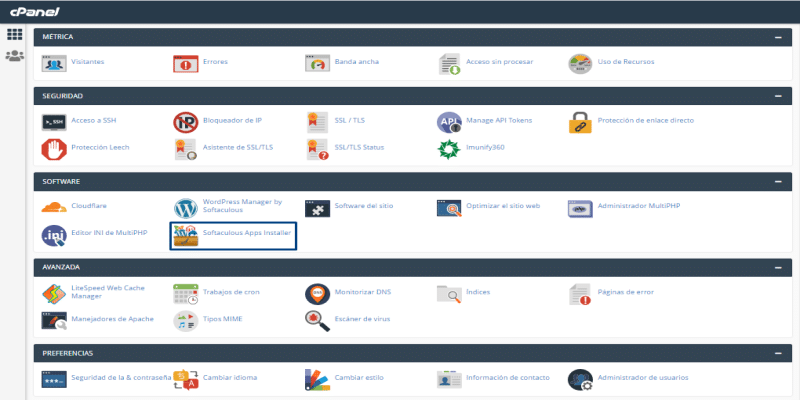Image resolution: width=800 pixels, height=400 pixels.
Task: Open the Visitantes link
Action: click(88, 62)
